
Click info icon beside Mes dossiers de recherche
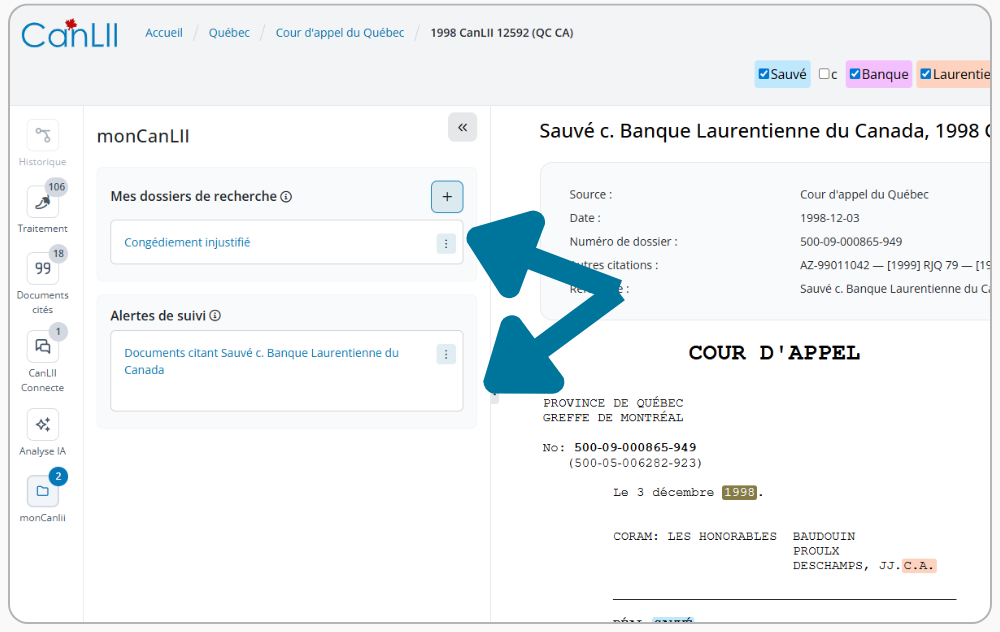[286, 197]
